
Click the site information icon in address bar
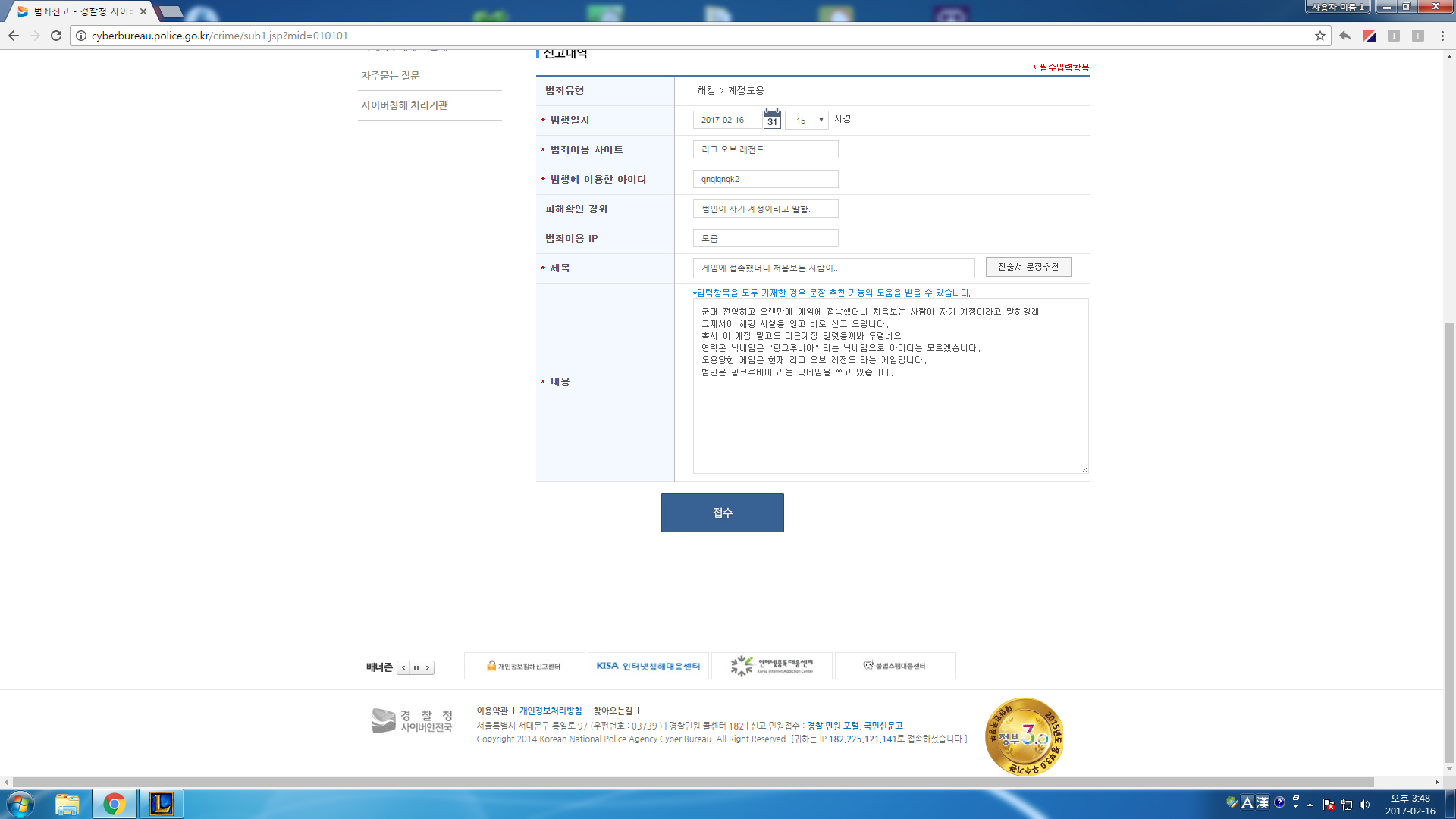(x=81, y=36)
